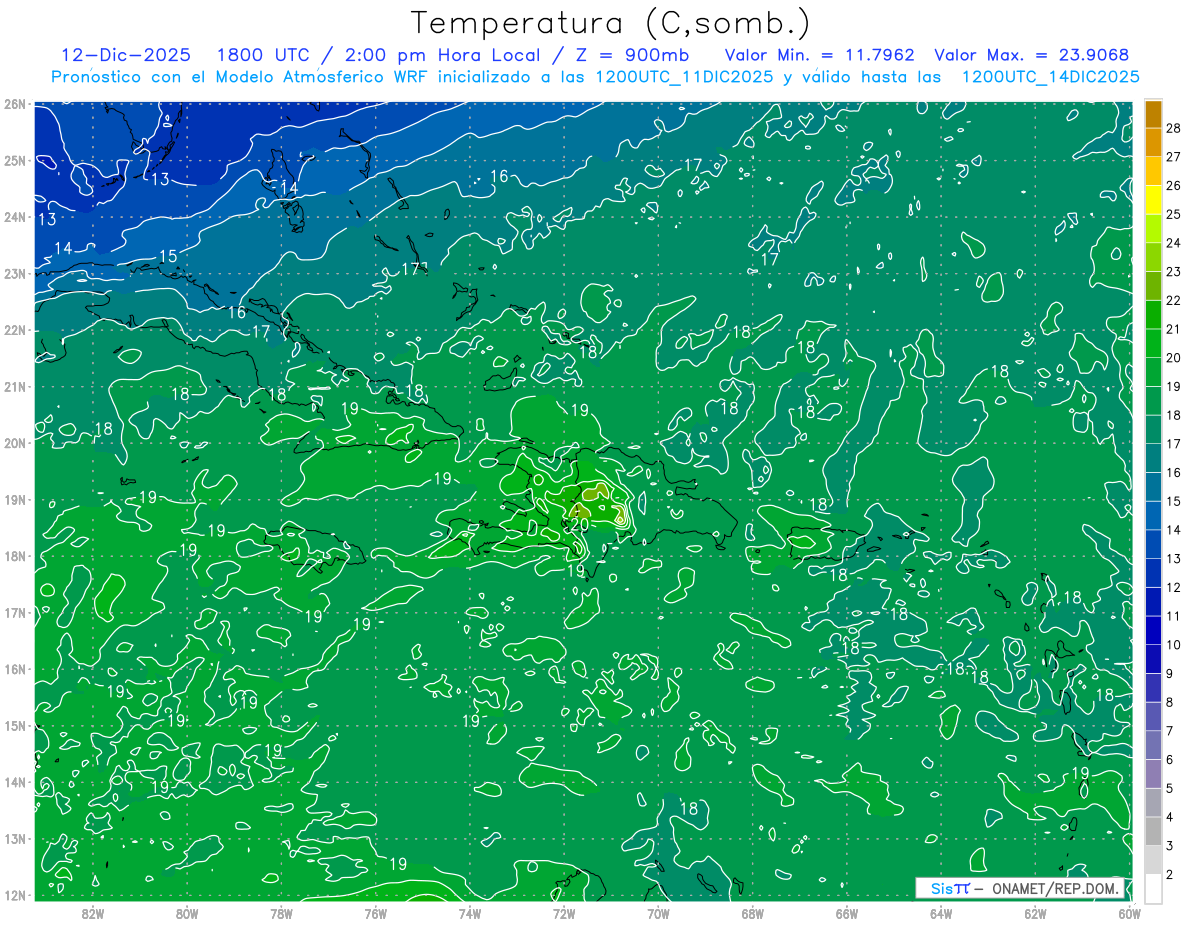Select the Valor Min. = 11.7962 text
1200x927 pixels.
pyautogui.click(x=820, y=55)
